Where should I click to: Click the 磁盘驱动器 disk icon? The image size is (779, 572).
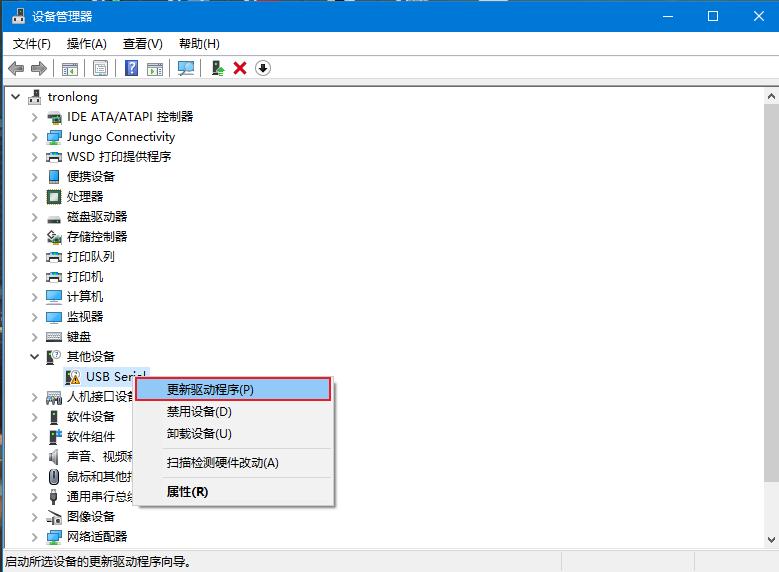point(54,219)
